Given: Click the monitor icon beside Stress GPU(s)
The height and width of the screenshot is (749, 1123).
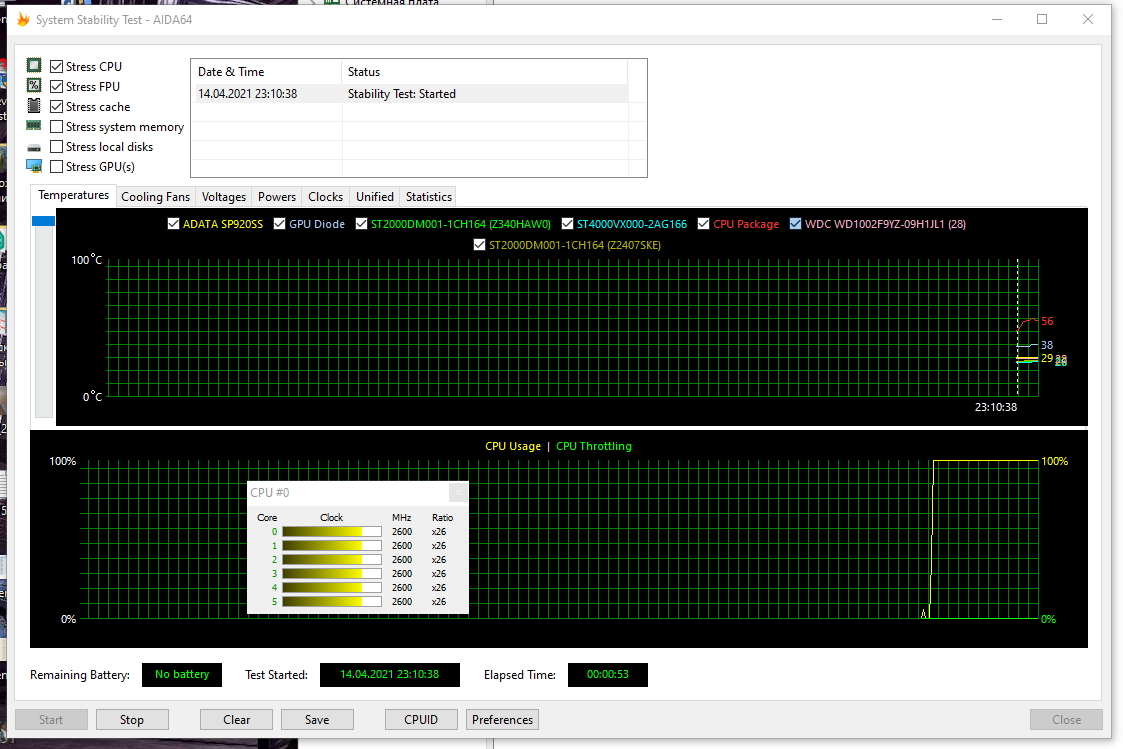Looking at the screenshot, I should 34,166.
